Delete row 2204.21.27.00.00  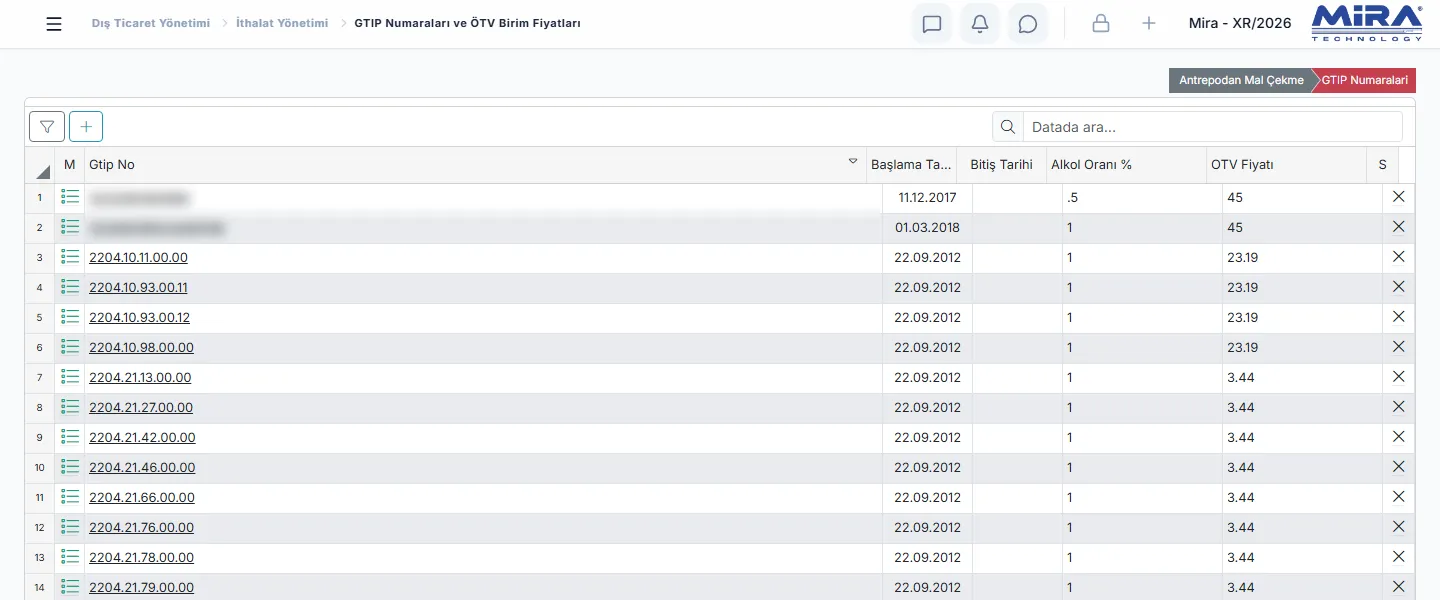tap(1399, 407)
